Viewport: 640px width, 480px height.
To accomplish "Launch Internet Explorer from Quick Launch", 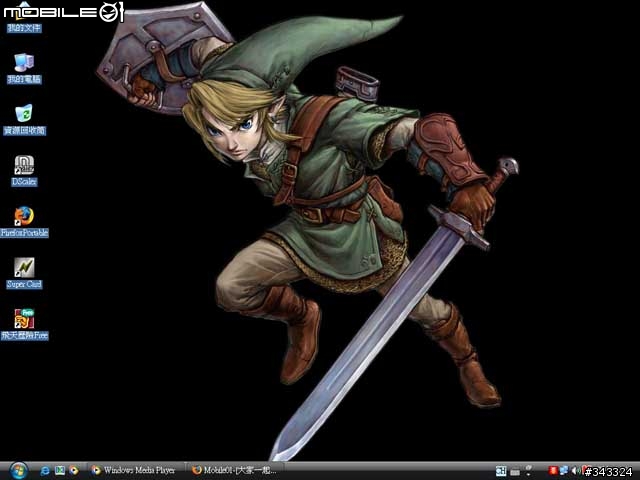I will pyautogui.click(x=45, y=471).
